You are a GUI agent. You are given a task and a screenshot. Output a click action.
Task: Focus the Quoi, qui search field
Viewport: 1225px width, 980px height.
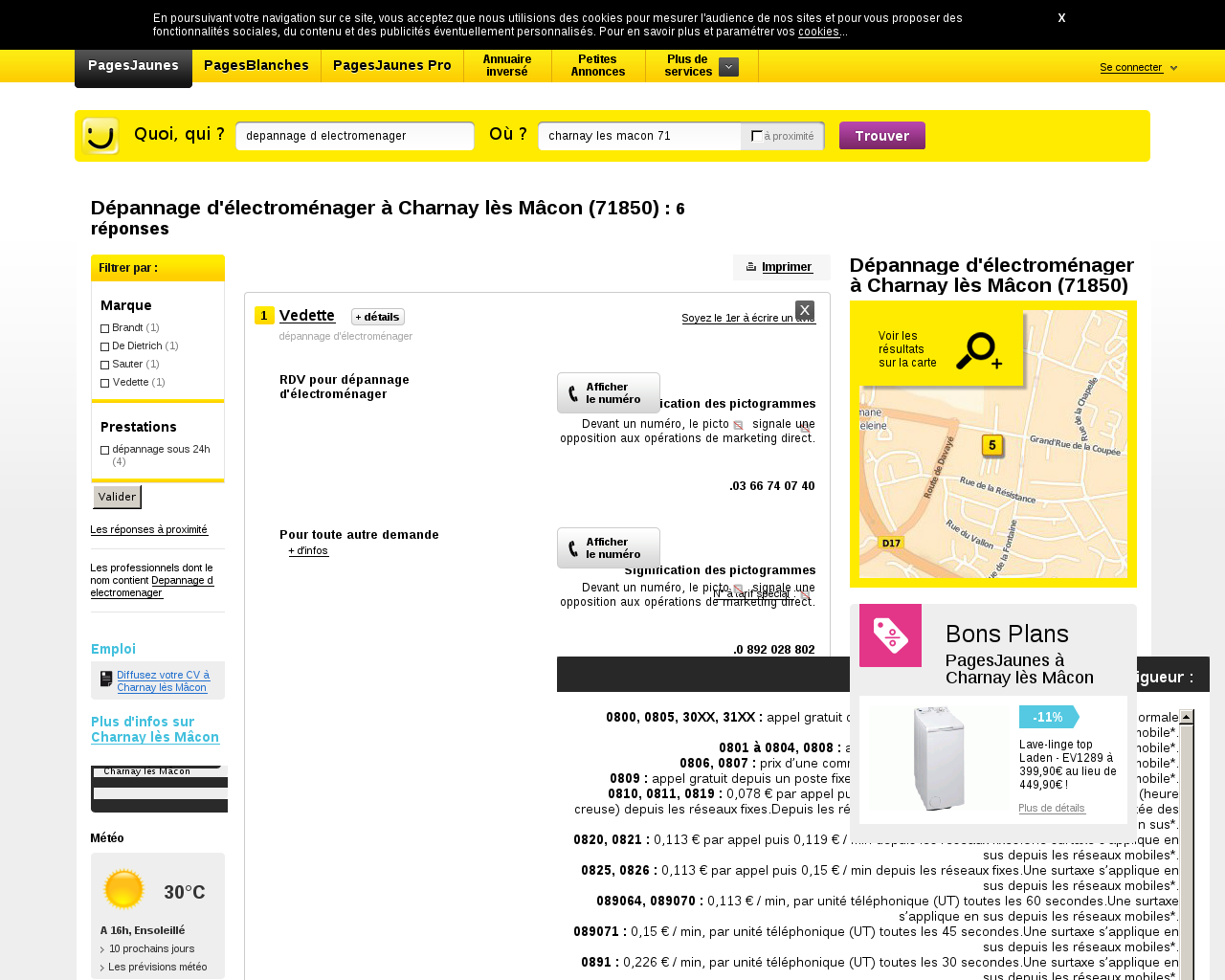pos(355,136)
